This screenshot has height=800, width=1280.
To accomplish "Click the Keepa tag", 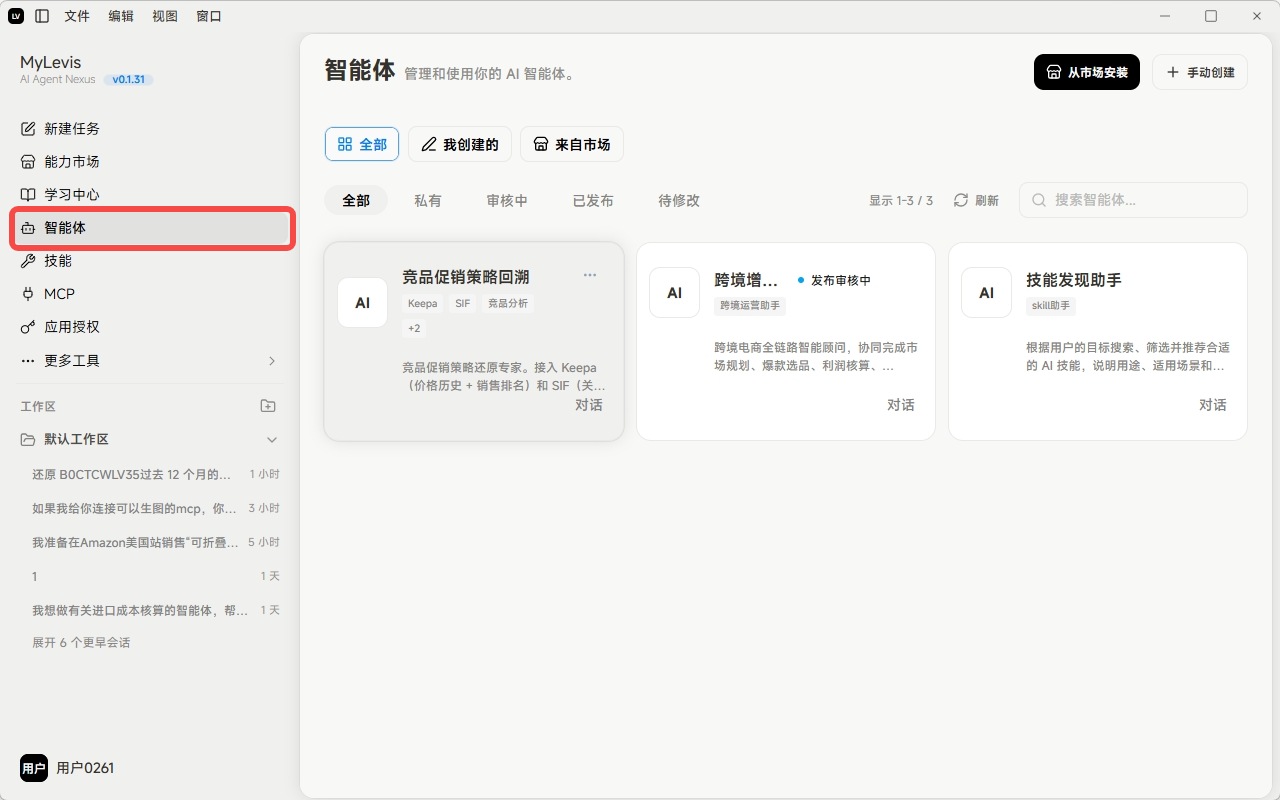I will (x=422, y=303).
